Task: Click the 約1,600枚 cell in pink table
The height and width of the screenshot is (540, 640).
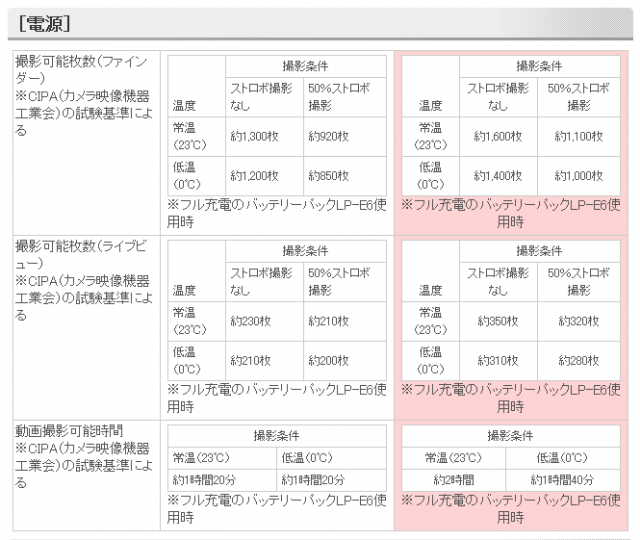Action: (x=498, y=136)
